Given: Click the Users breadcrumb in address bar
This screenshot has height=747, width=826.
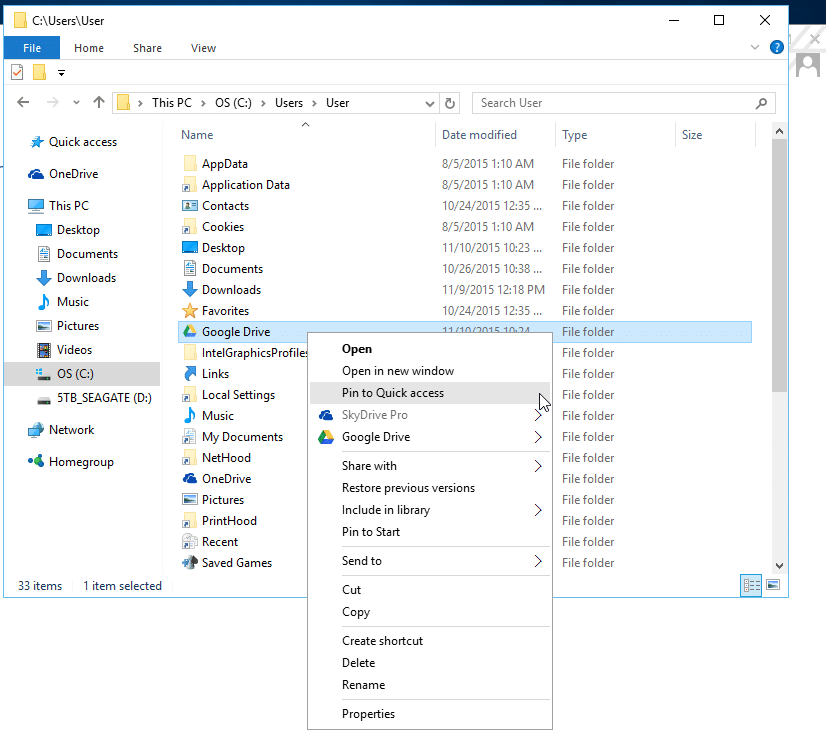Looking at the screenshot, I should (289, 103).
